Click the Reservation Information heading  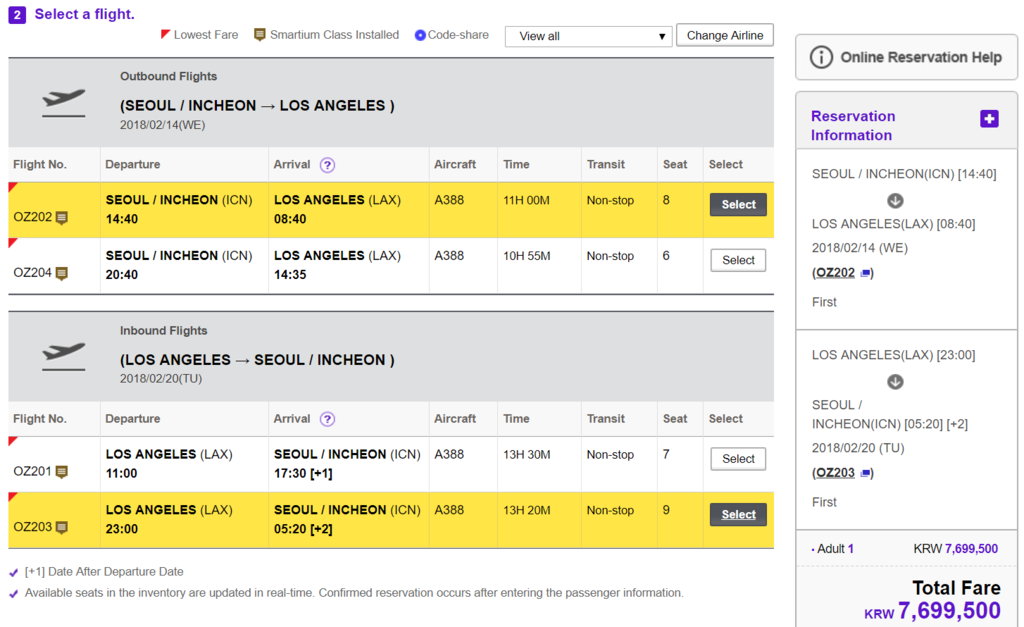[x=853, y=125]
